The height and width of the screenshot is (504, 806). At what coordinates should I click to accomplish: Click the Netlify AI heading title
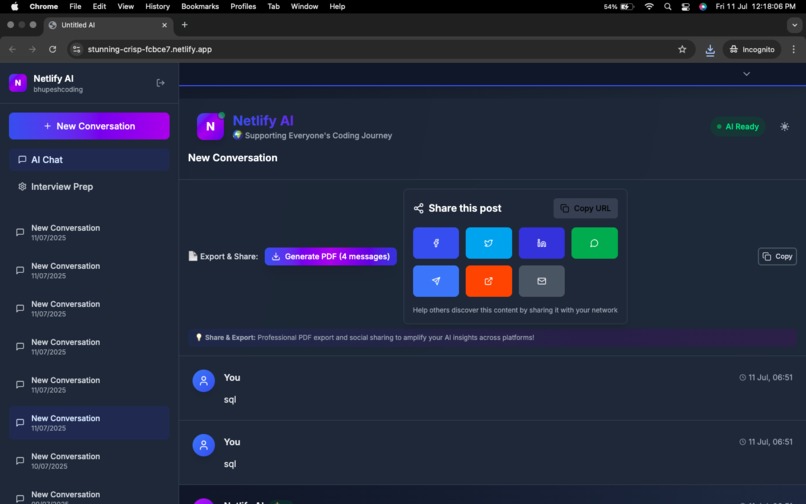pos(263,120)
